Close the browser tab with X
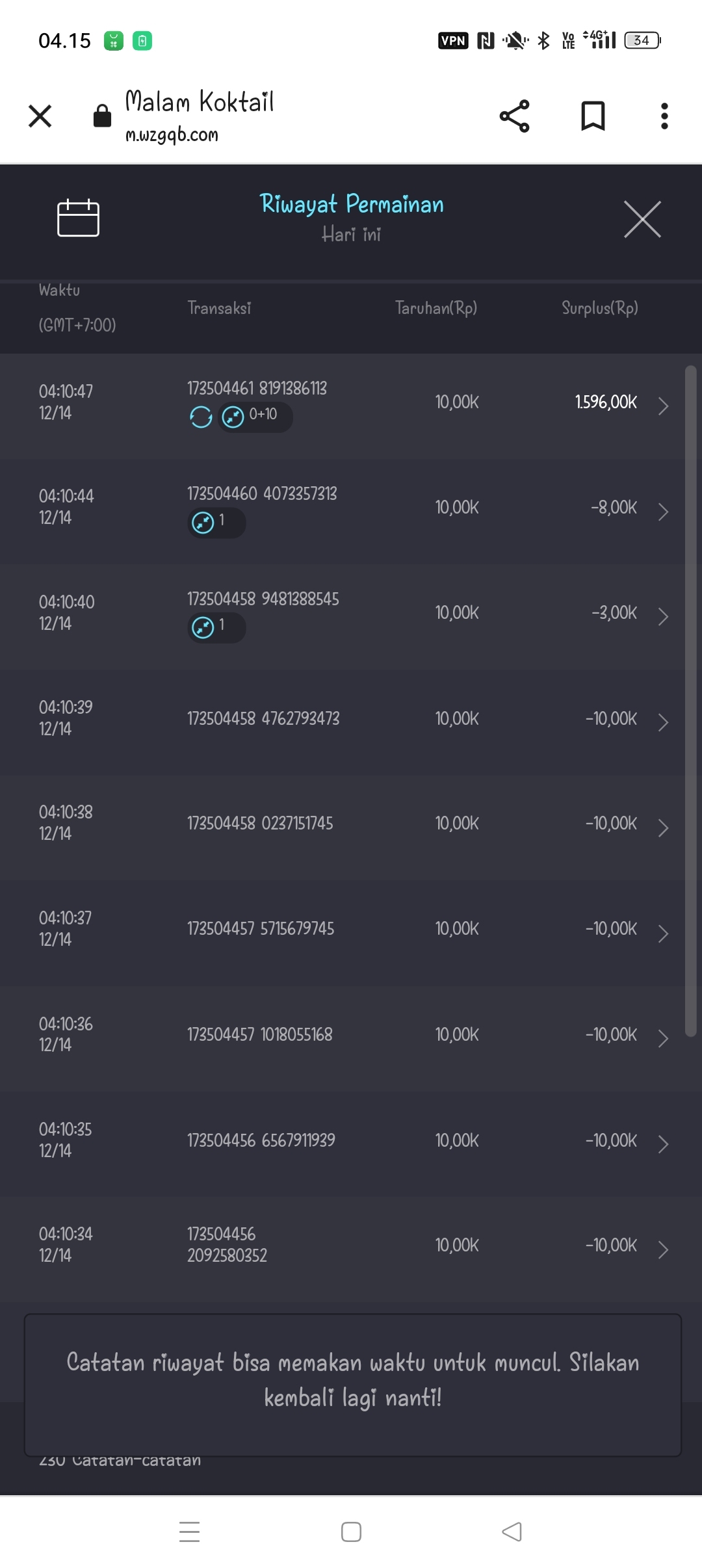 click(40, 116)
